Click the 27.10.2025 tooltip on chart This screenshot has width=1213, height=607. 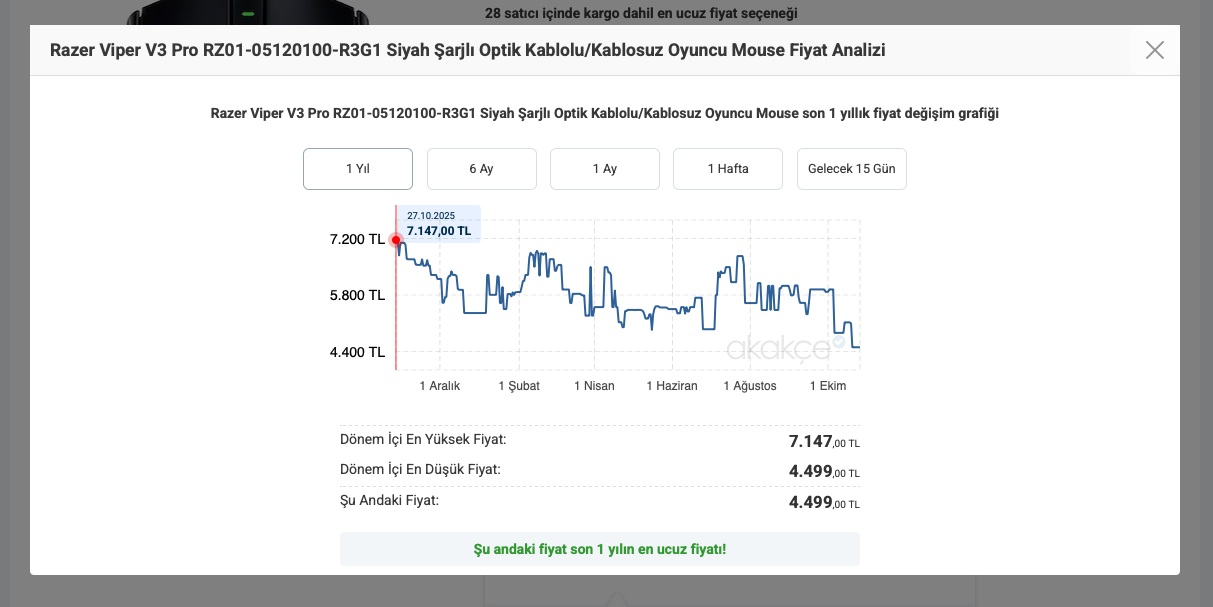(x=440, y=223)
